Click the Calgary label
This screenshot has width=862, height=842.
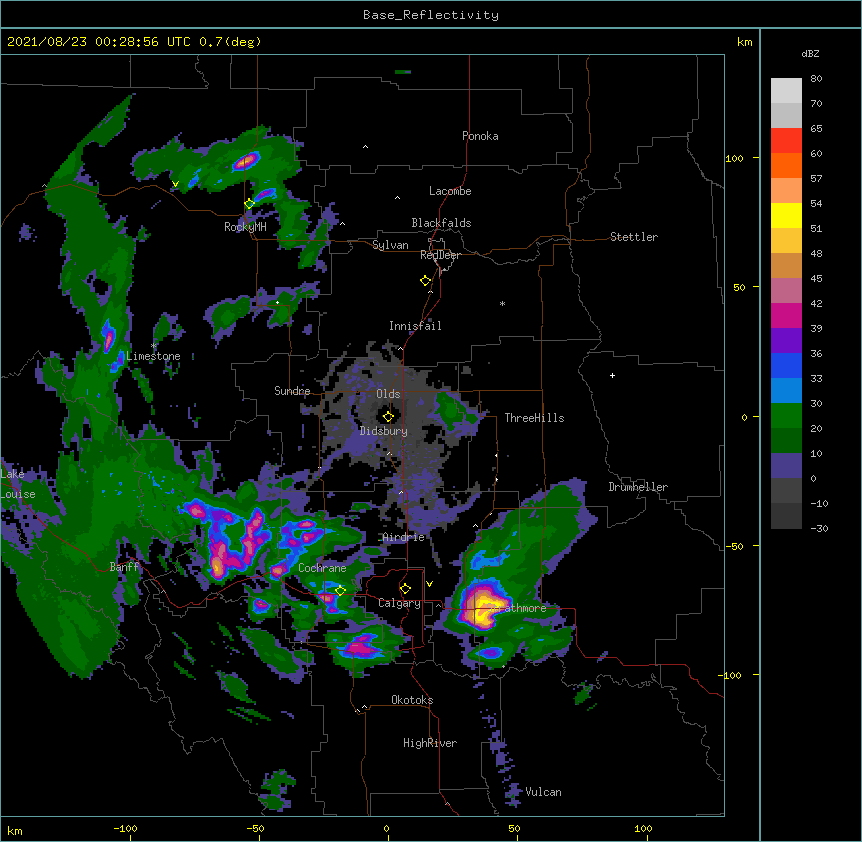pyautogui.click(x=399, y=603)
